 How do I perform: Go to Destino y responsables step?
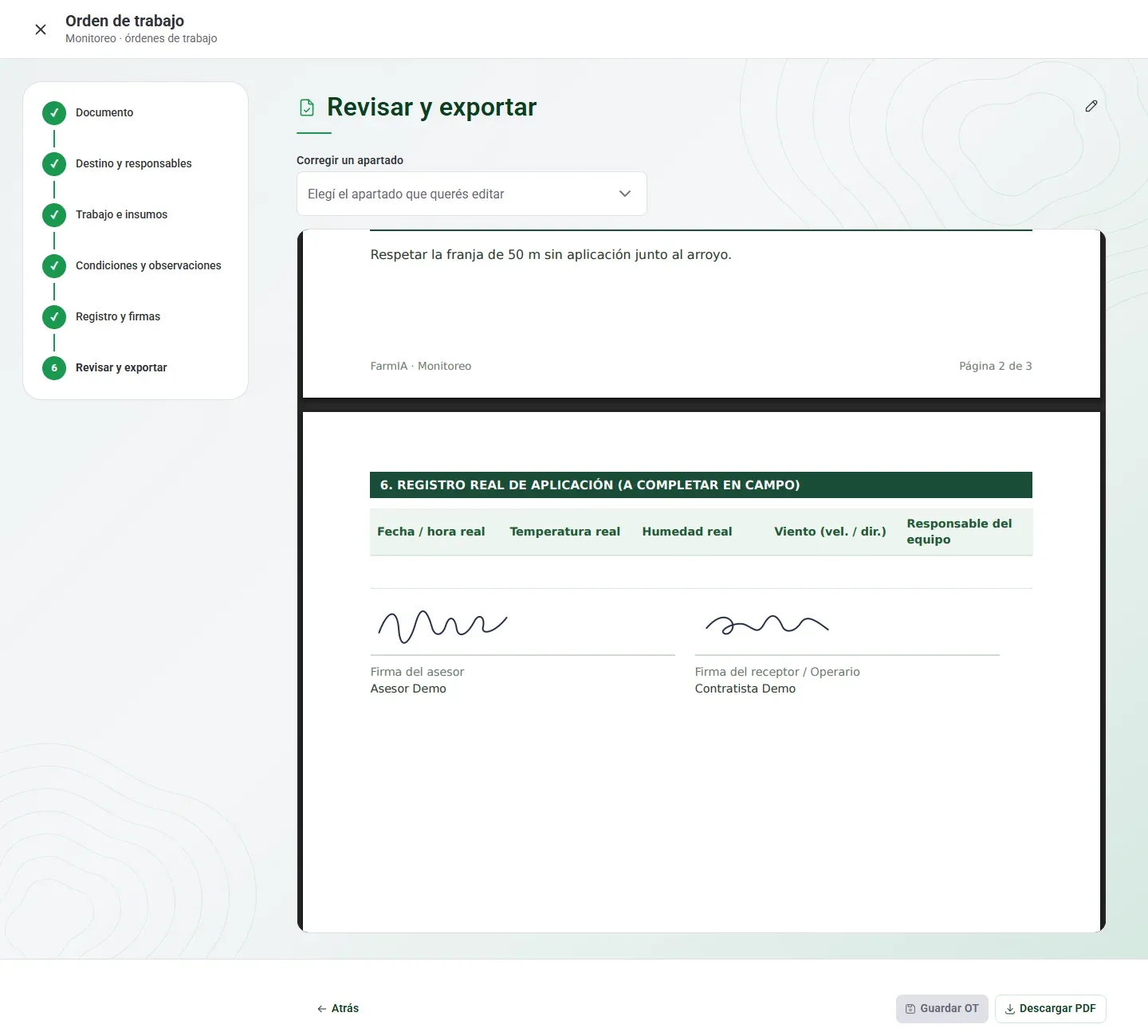point(134,163)
